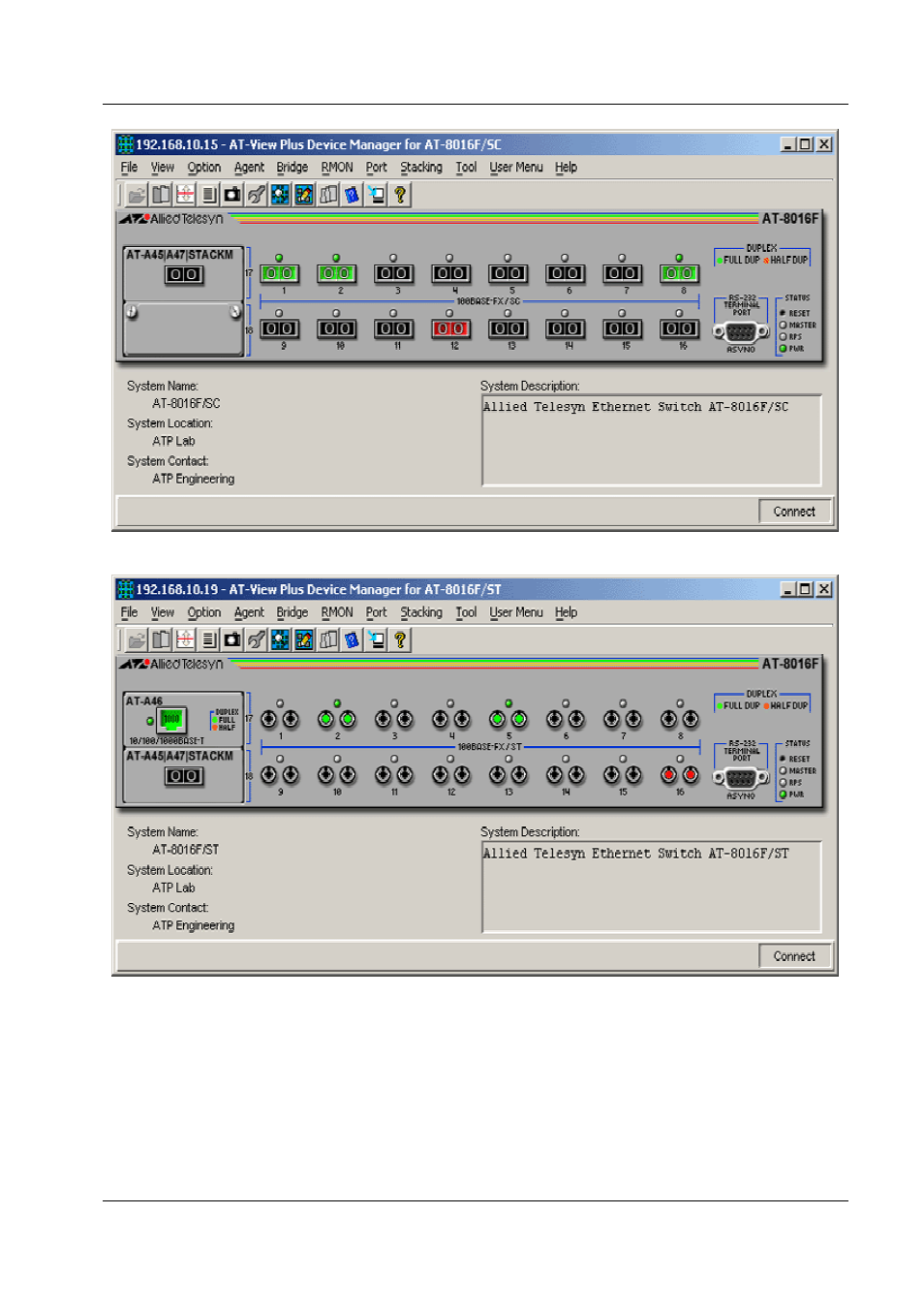Viewport: 924px width, 1308px height.
Task: Click PWR status LED on AT-8016F/SC device
Action: point(783,349)
